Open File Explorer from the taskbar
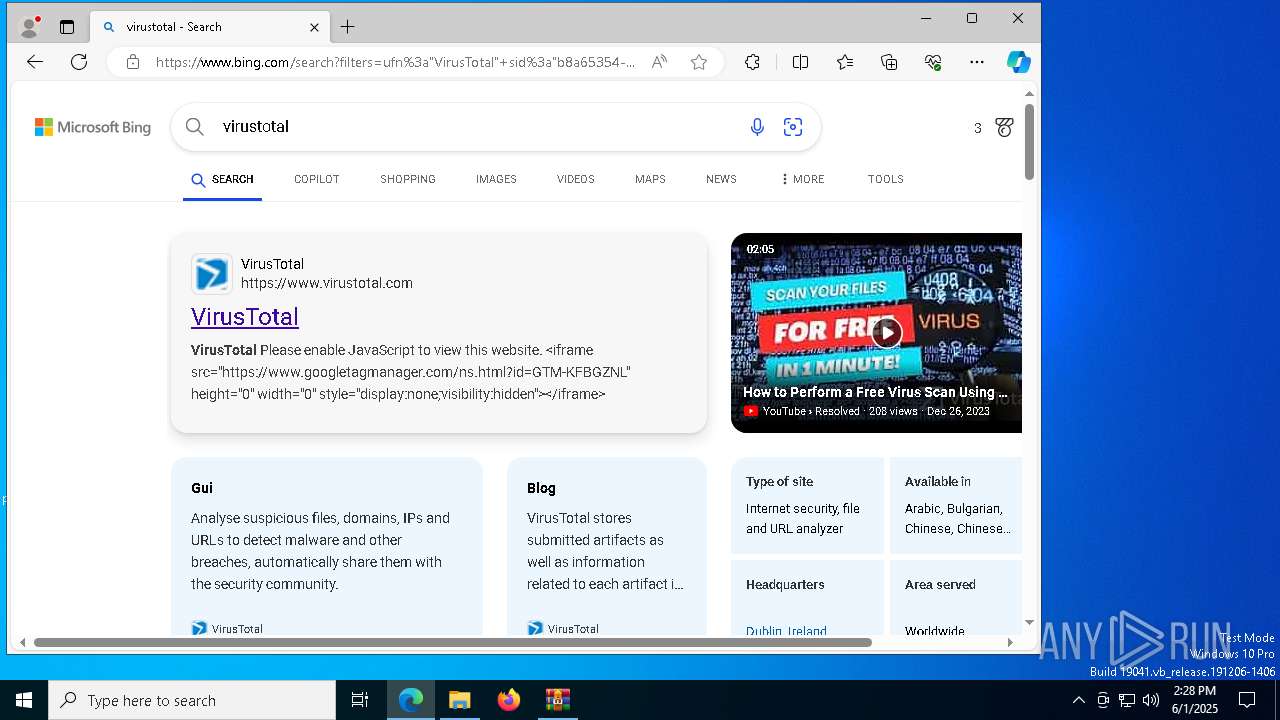The width and height of the screenshot is (1280, 720). tap(460, 700)
